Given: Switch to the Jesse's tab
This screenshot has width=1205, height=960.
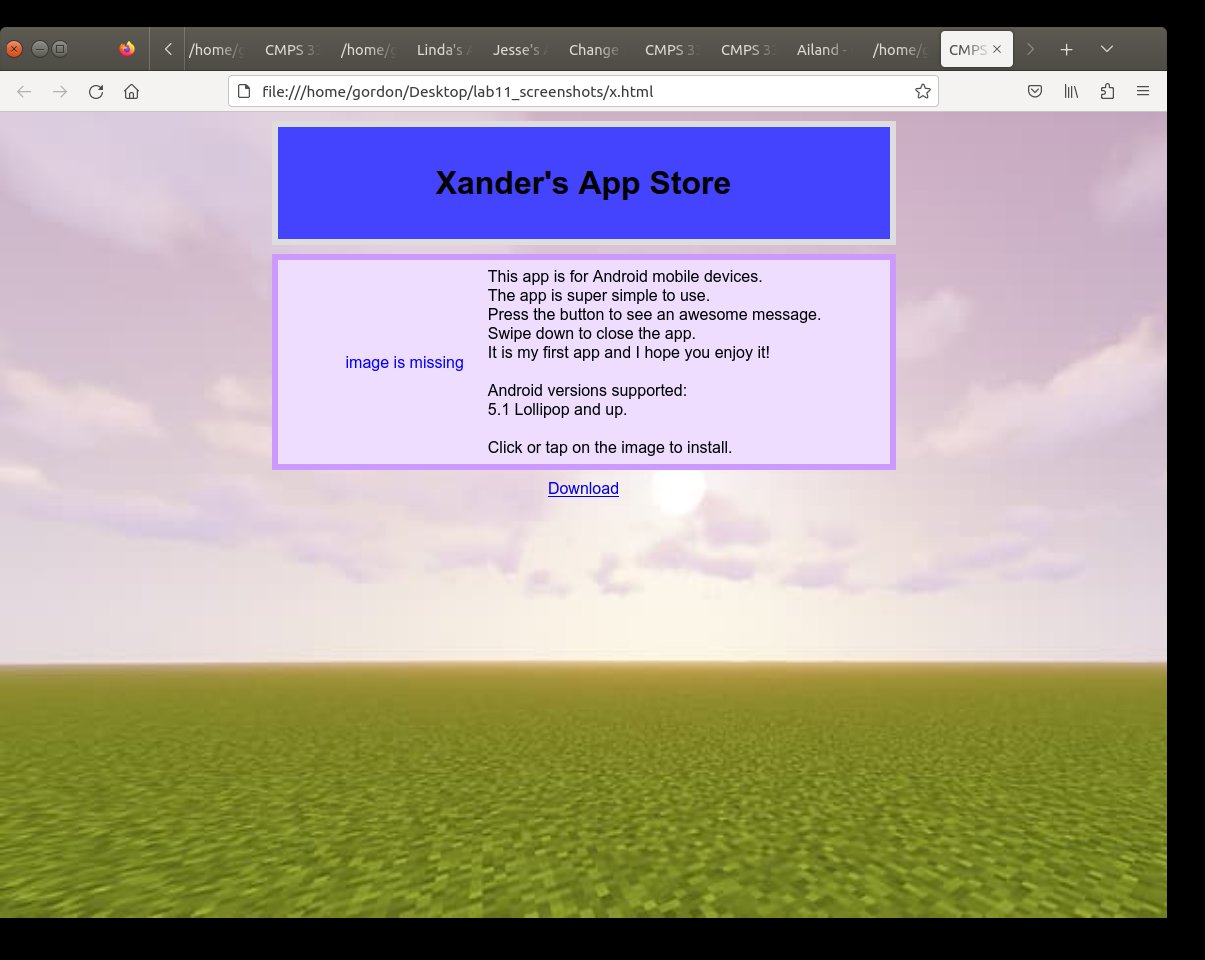Looking at the screenshot, I should [519, 49].
